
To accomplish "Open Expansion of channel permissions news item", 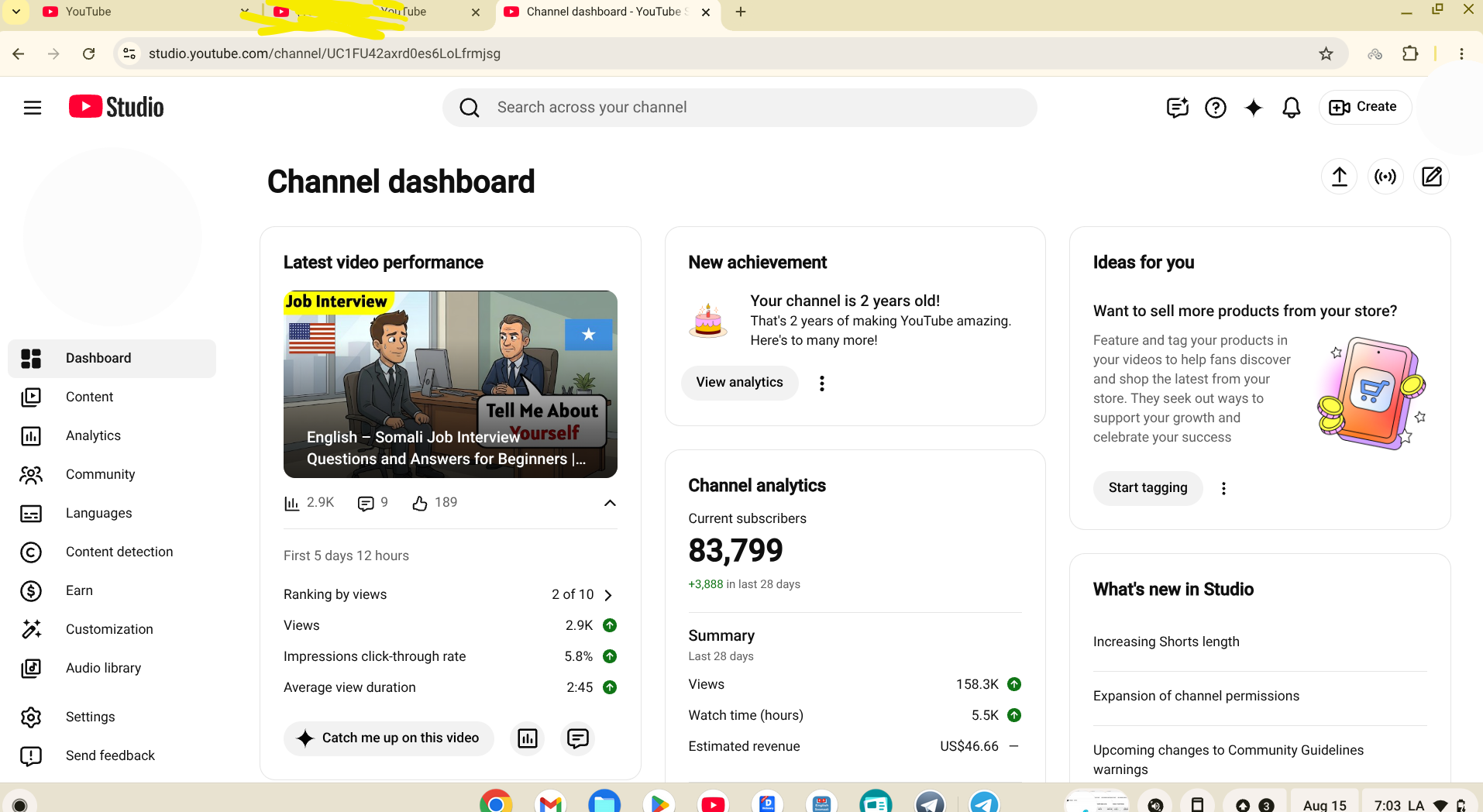I will 1196,696.
